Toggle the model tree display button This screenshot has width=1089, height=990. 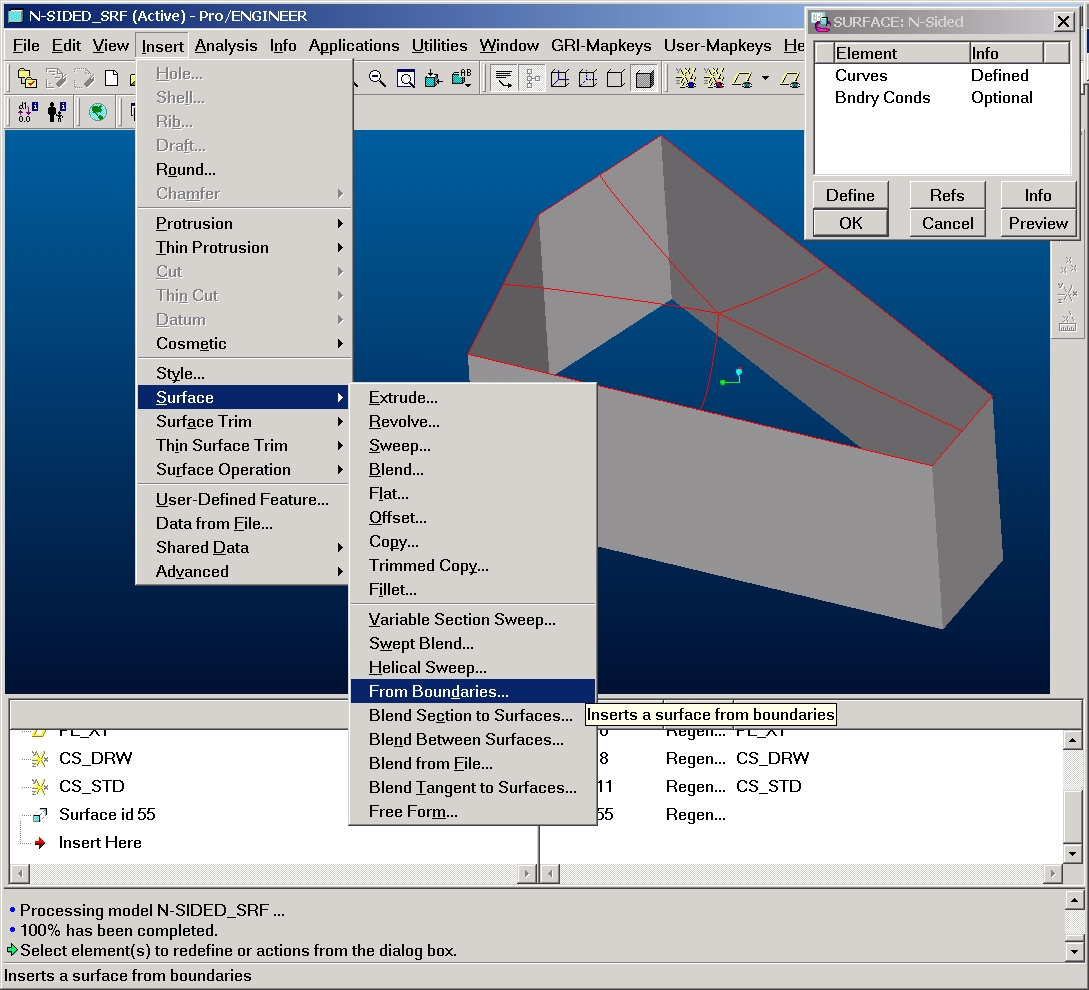(x=533, y=79)
